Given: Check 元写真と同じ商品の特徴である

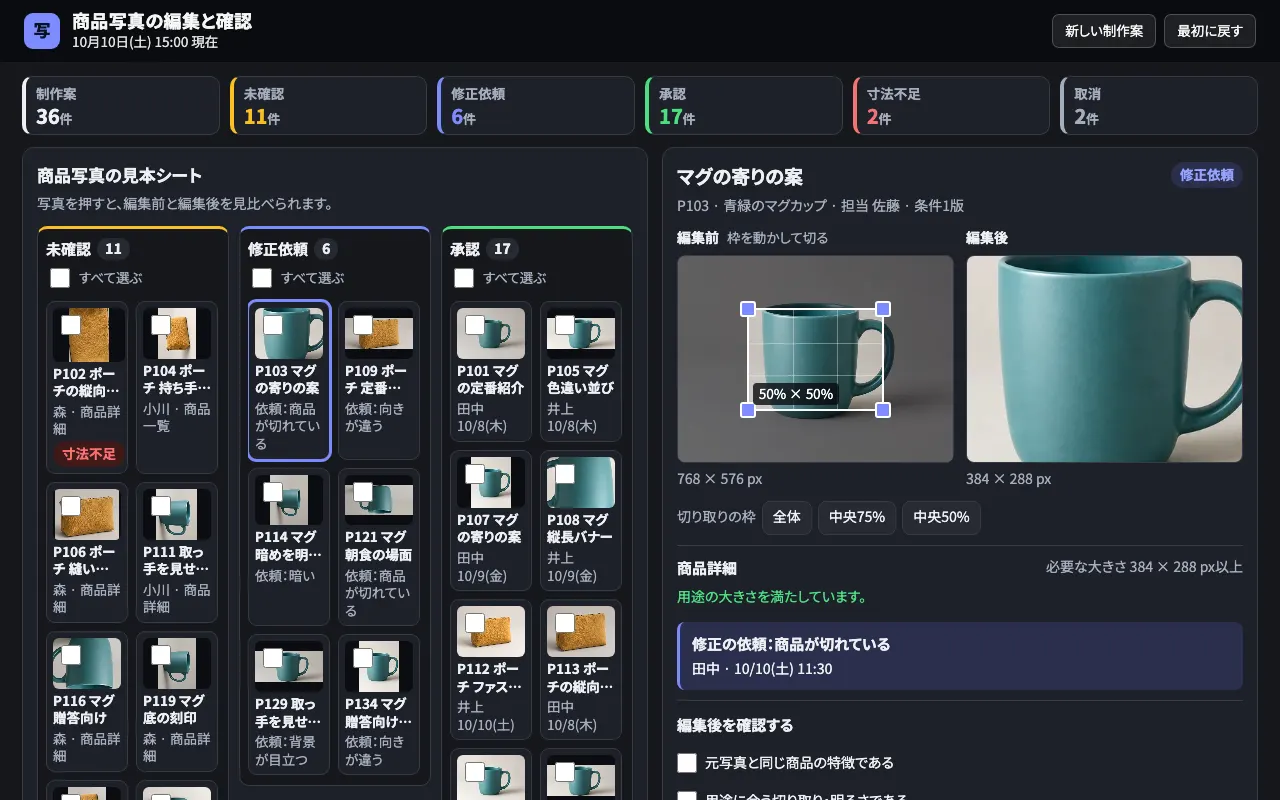Looking at the screenshot, I should pyautogui.click(x=687, y=763).
